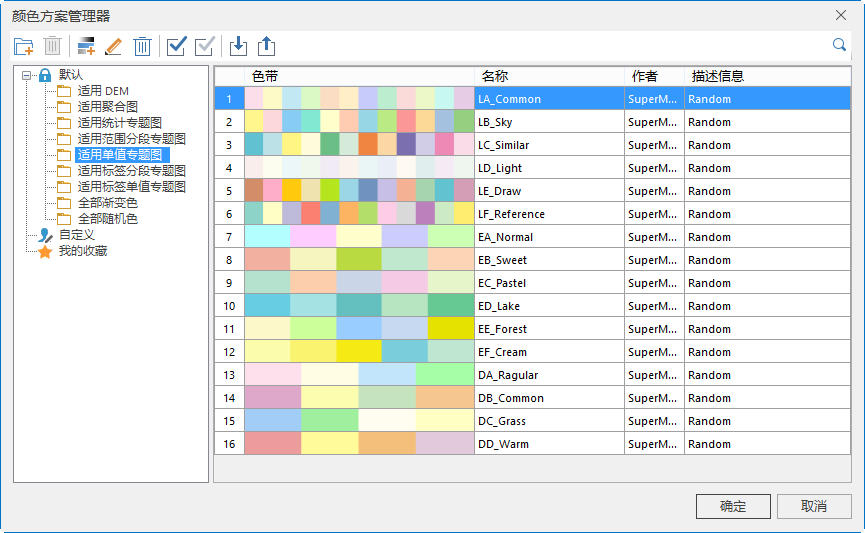Click Random description in LB_Sky row

click(x=709, y=122)
